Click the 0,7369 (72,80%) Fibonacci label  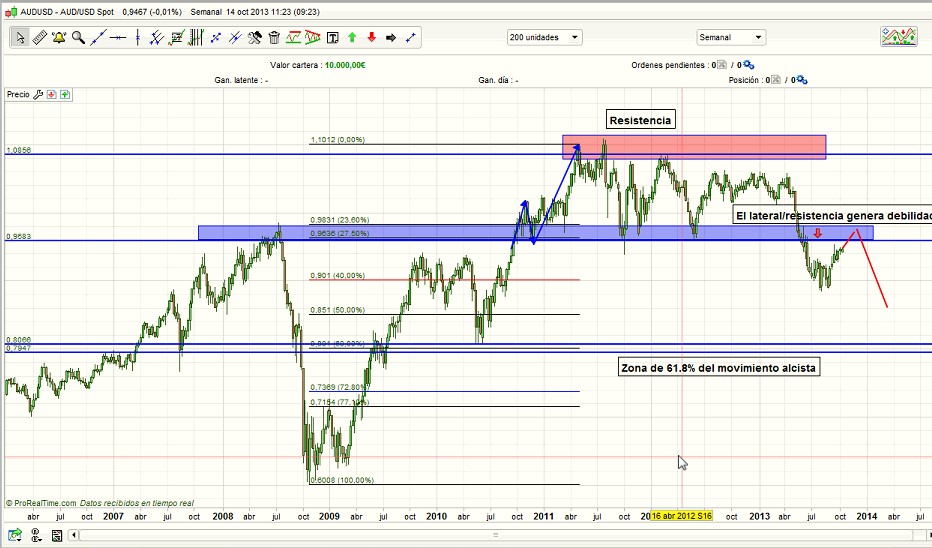coord(338,387)
